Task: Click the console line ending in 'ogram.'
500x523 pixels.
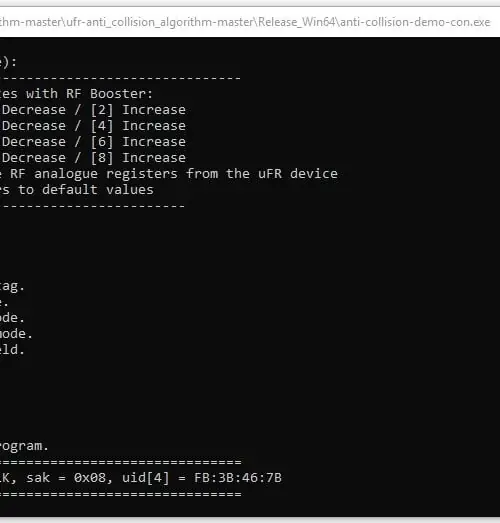Action: [24, 446]
